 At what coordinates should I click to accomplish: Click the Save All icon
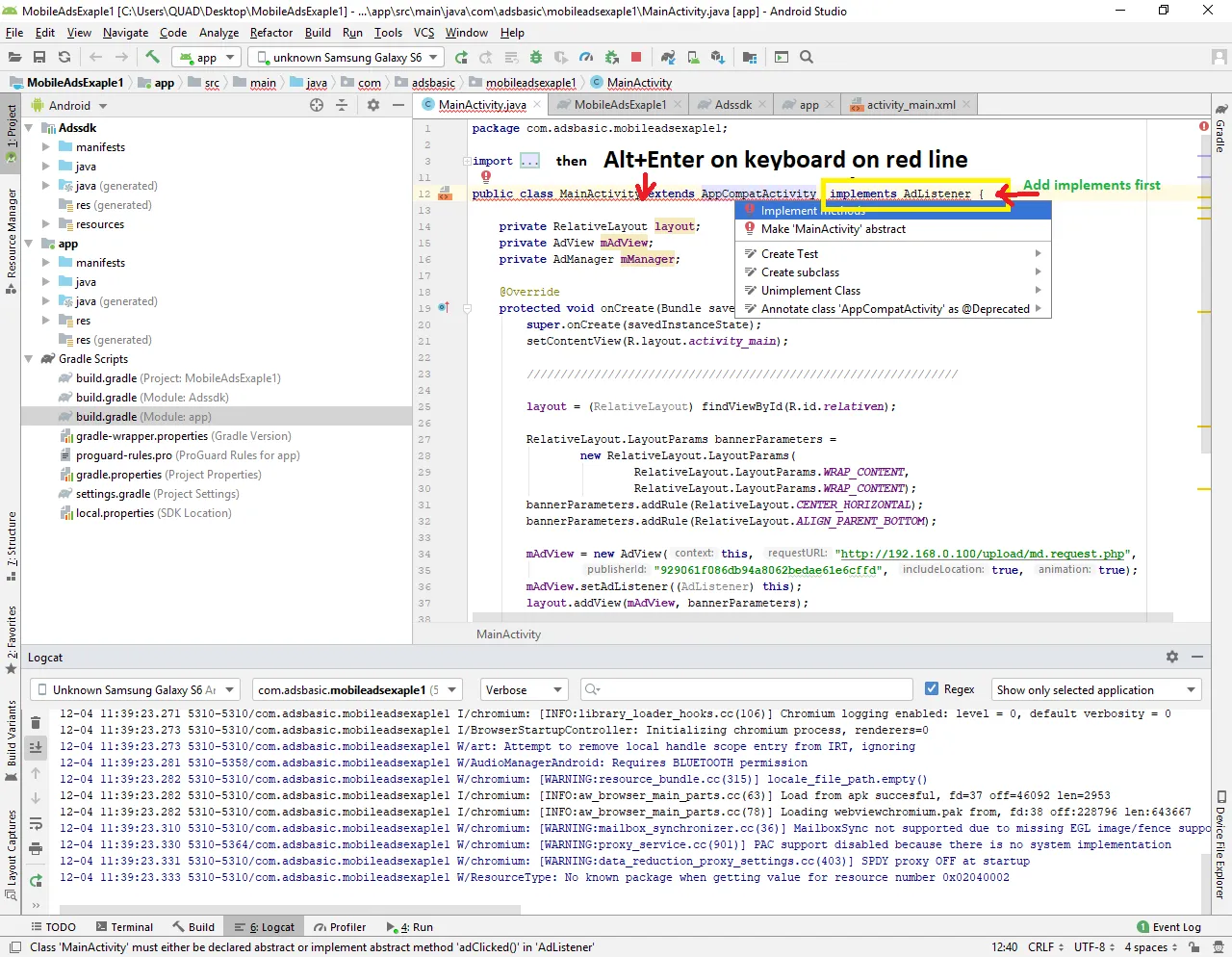39,58
